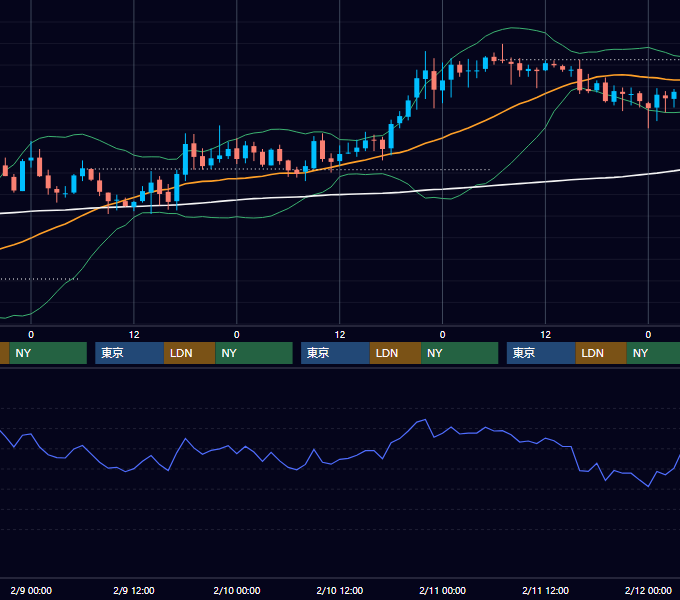Click the 2/11 12:00 date label
The image size is (680, 600).
coord(545,590)
